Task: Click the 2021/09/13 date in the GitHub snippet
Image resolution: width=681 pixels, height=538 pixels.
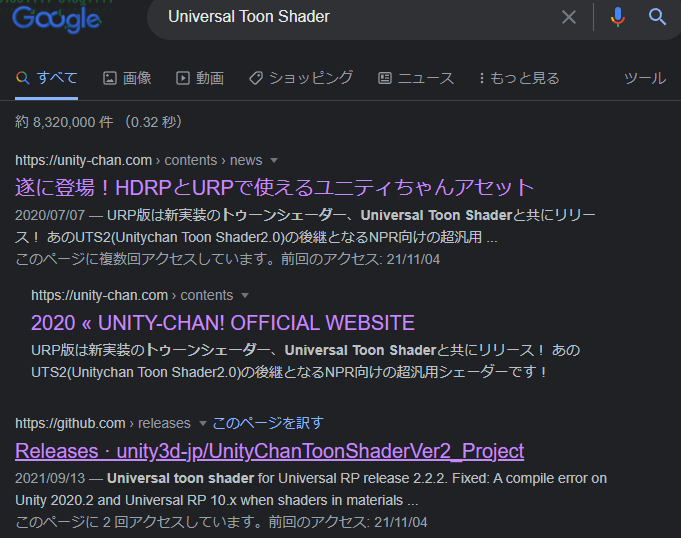Action: 50,478
